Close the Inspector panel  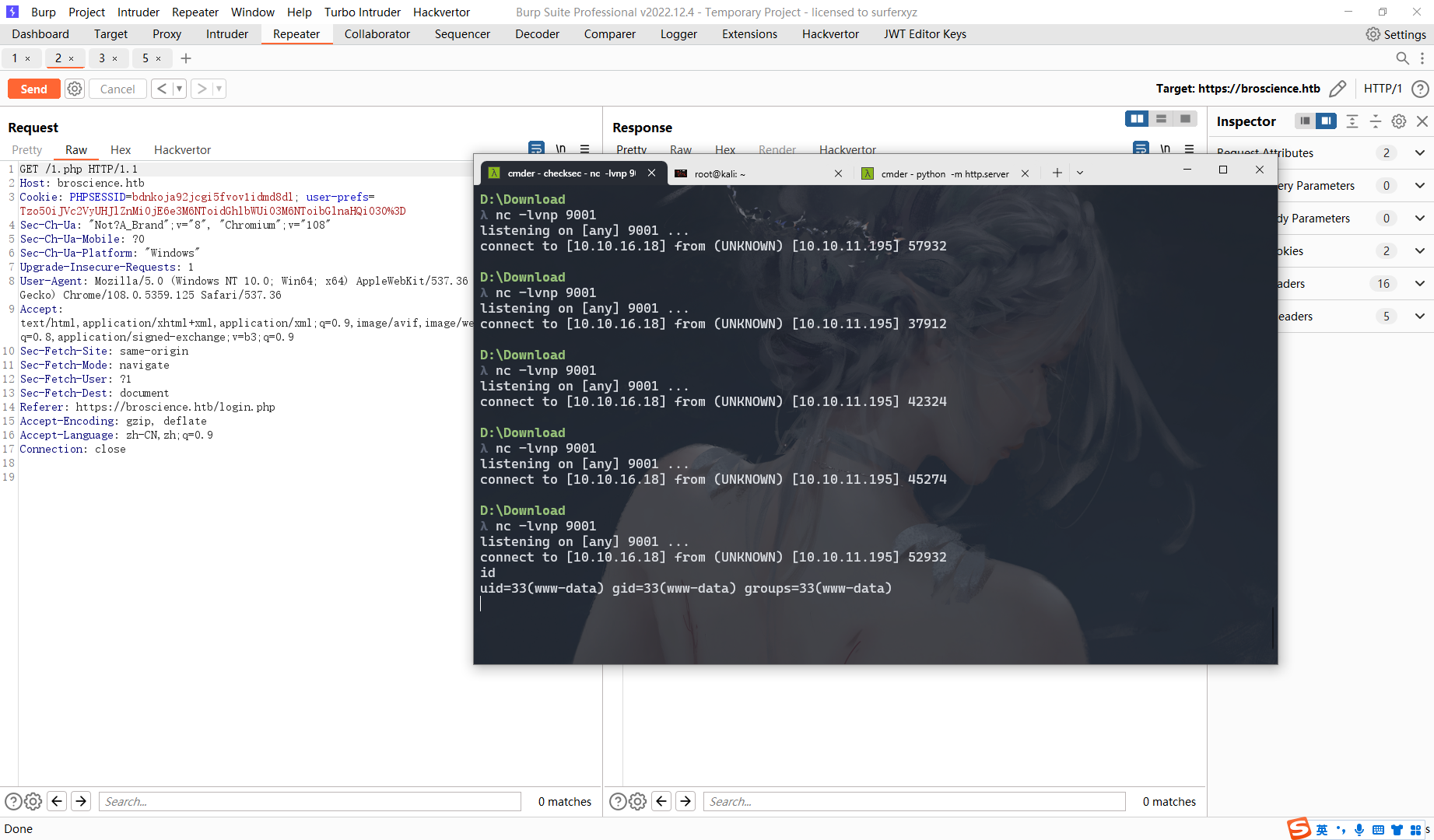pyautogui.click(x=1422, y=121)
